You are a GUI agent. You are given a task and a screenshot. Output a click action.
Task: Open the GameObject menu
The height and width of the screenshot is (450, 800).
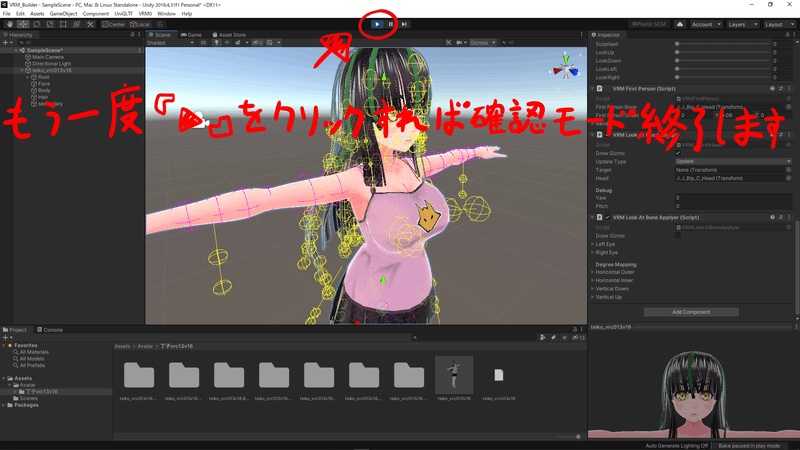tap(63, 14)
